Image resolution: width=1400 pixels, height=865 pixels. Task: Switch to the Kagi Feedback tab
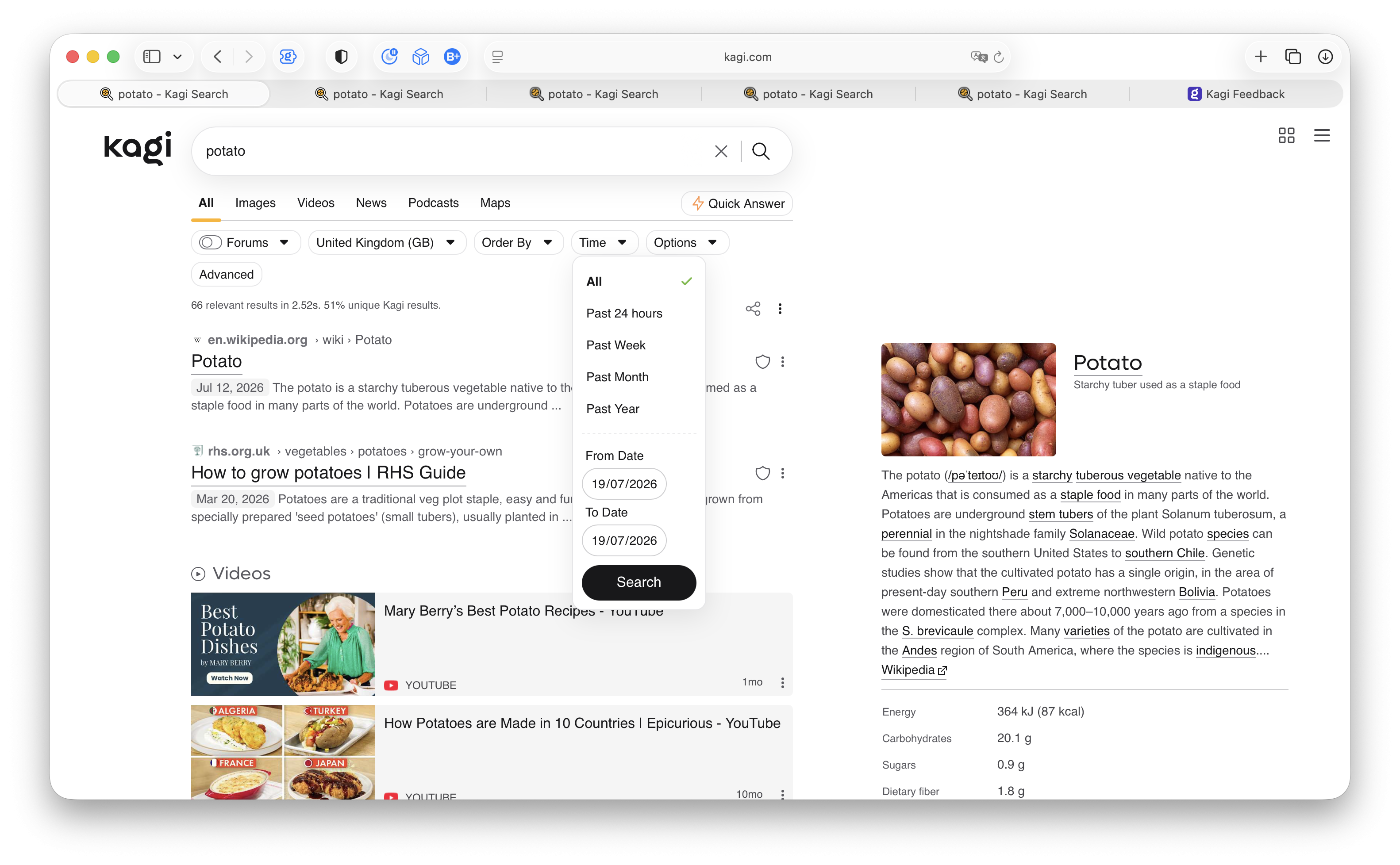pos(1236,94)
